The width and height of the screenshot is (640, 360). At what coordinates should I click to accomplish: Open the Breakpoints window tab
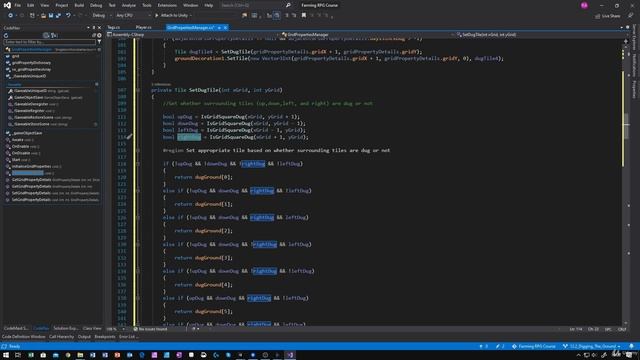pyautogui.click(x=105, y=337)
